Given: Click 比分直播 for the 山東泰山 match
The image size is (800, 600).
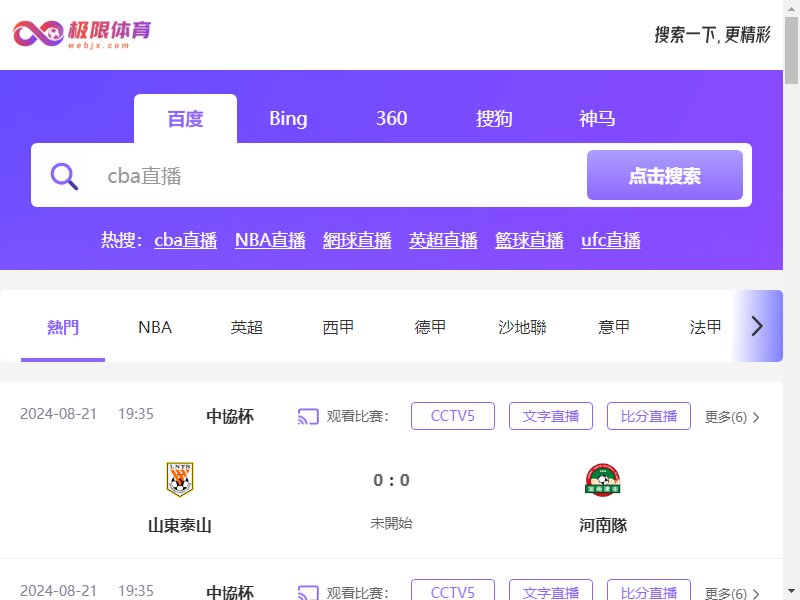Looking at the screenshot, I should pyautogui.click(x=648, y=416).
